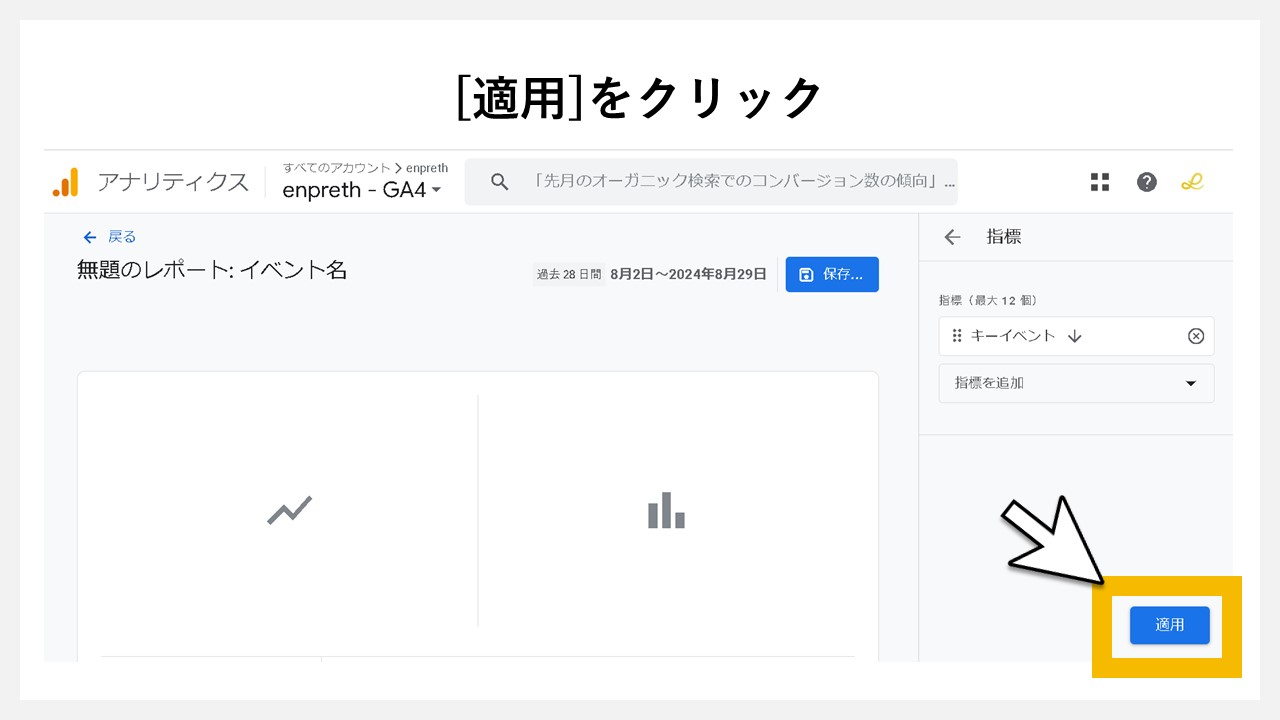Open the Help question mark icon
Image resolution: width=1280 pixels, height=720 pixels.
(1146, 182)
